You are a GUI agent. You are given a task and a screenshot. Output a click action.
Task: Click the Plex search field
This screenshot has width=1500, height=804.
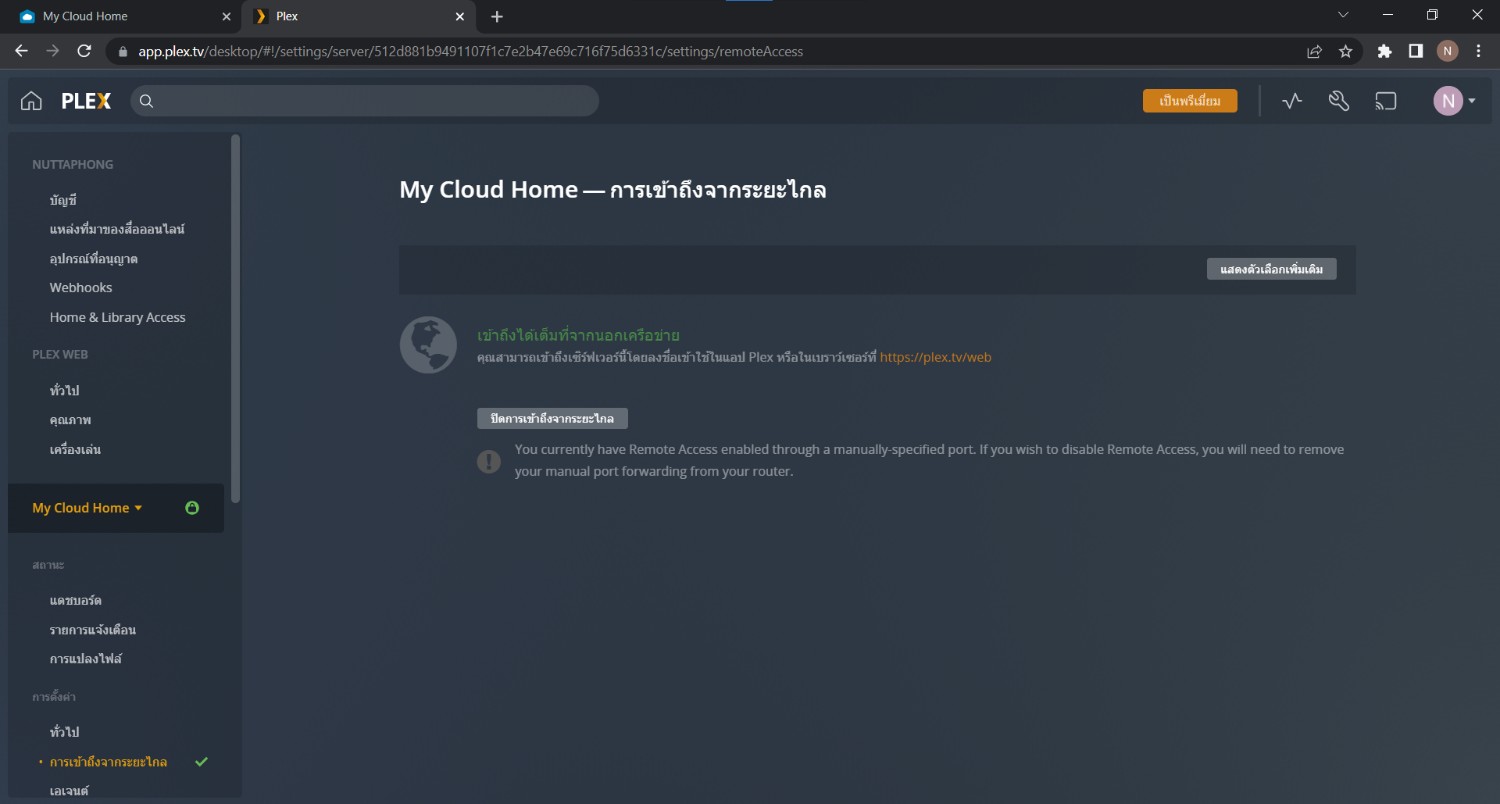(x=365, y=101)
